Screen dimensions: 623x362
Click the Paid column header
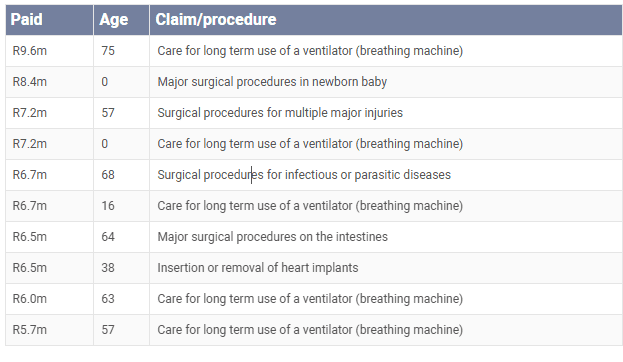coord(50,19)
